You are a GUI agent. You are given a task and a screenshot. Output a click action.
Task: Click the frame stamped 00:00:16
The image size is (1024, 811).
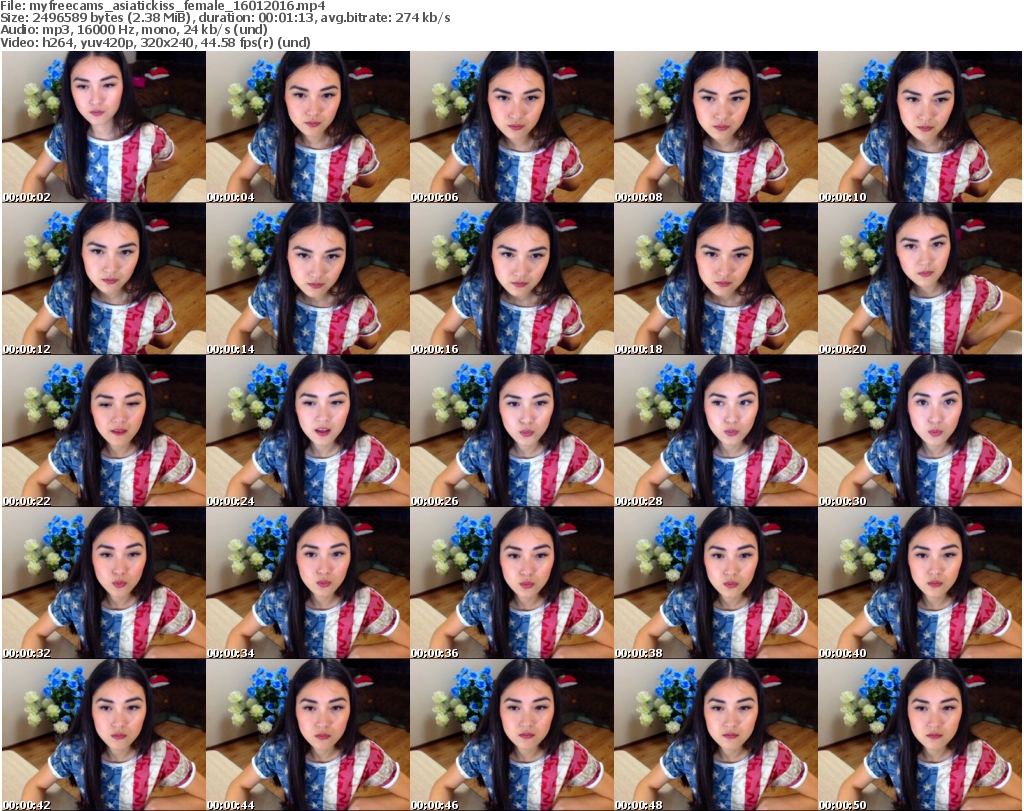[512, 279]
